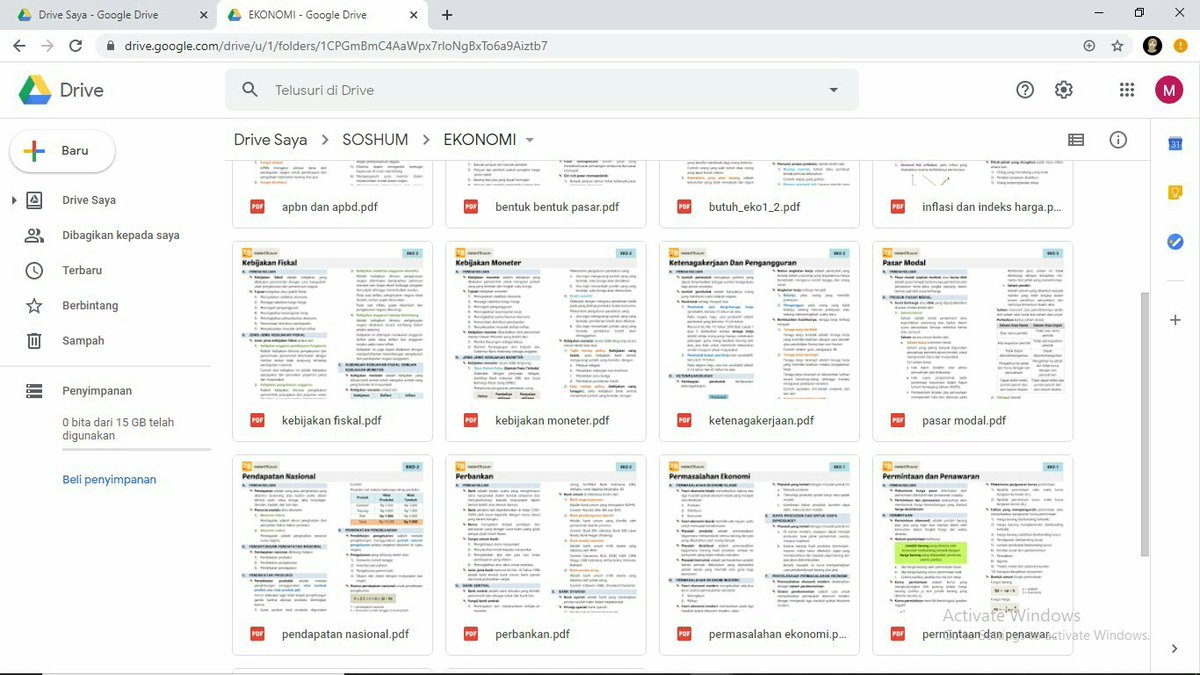The height and width of the screenshot is (675, 1200).
Task: Open the Settings gear icon
Action: coord(1064,90)
